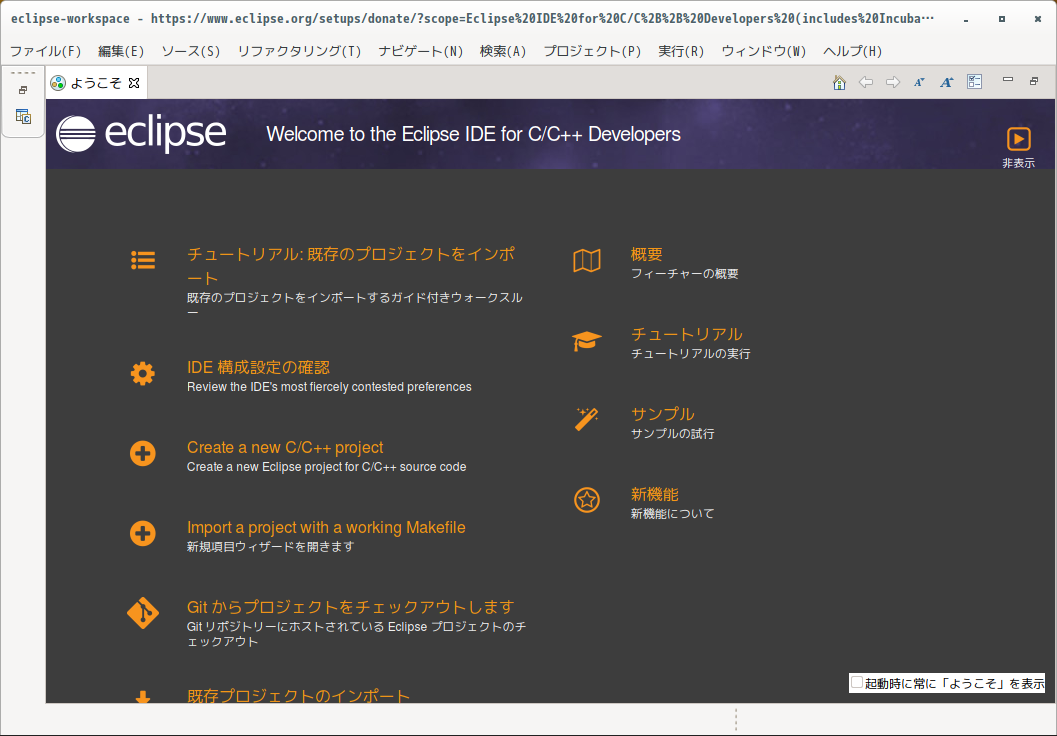Open the 編集(E) menu
Screen dimensions: 1057x736
[121, 51]
